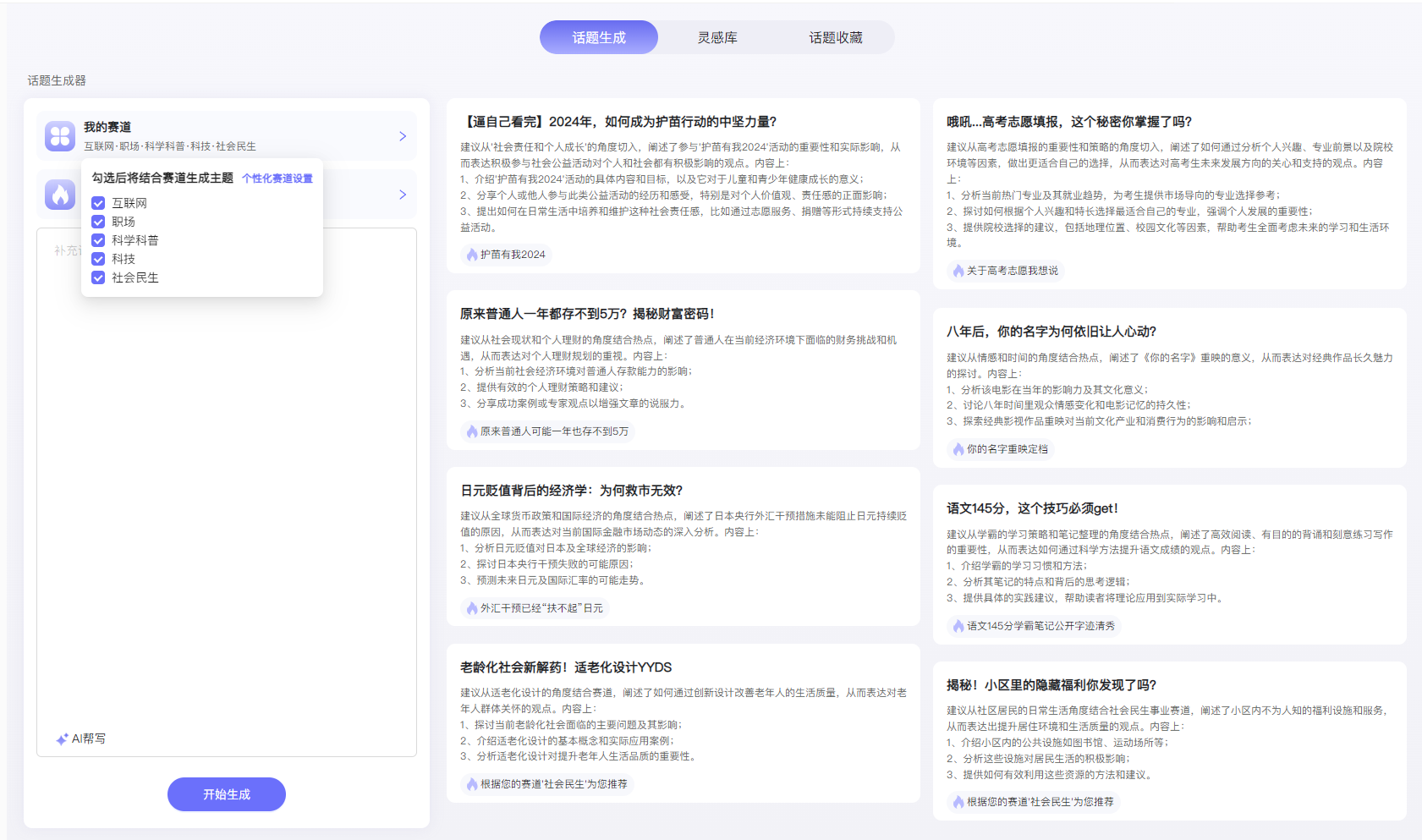Click flame icon on 护苗有我2024 tag
1422x840 pixels.
click(472, 255)
